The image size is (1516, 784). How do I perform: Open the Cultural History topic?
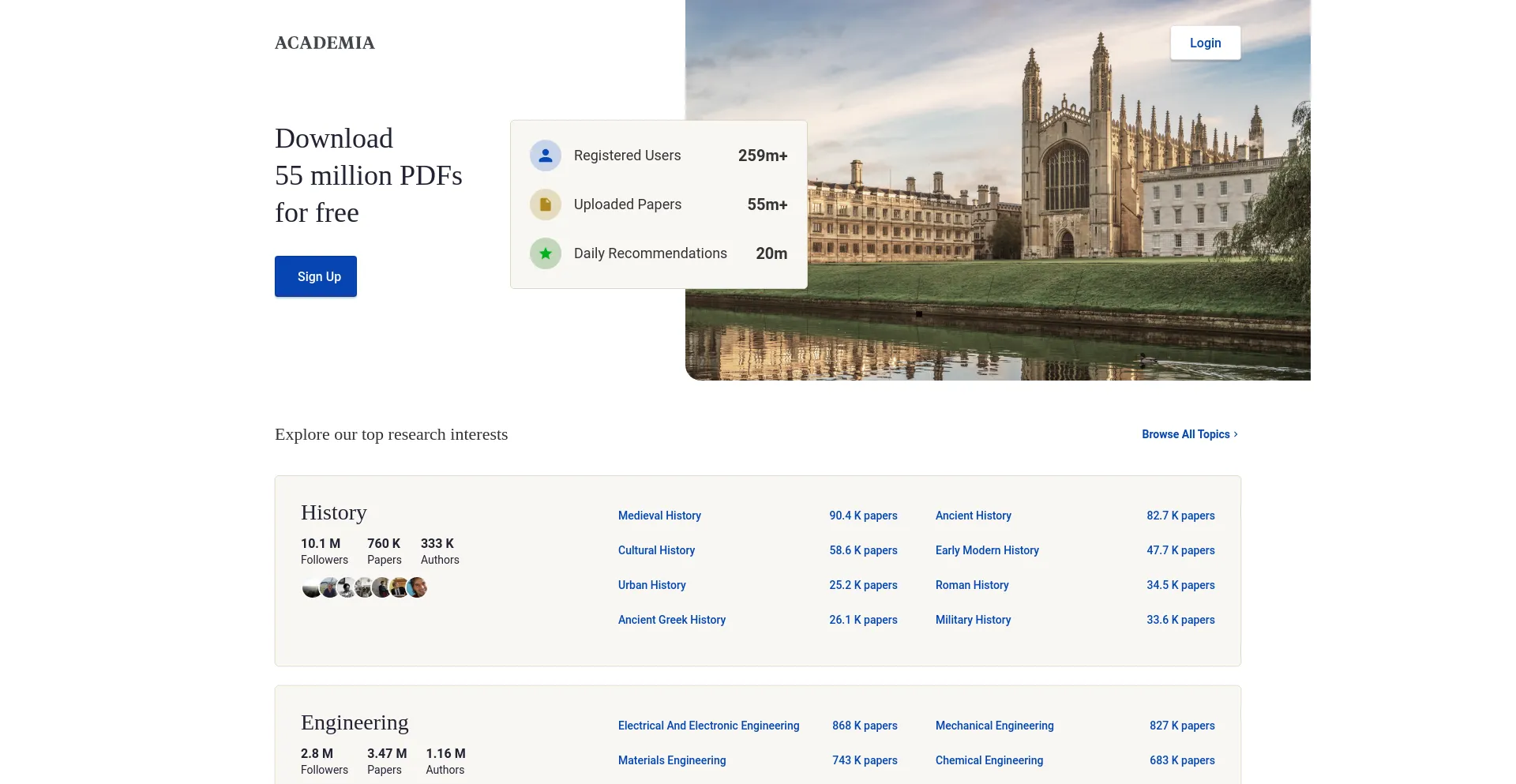tap(656, 550)
